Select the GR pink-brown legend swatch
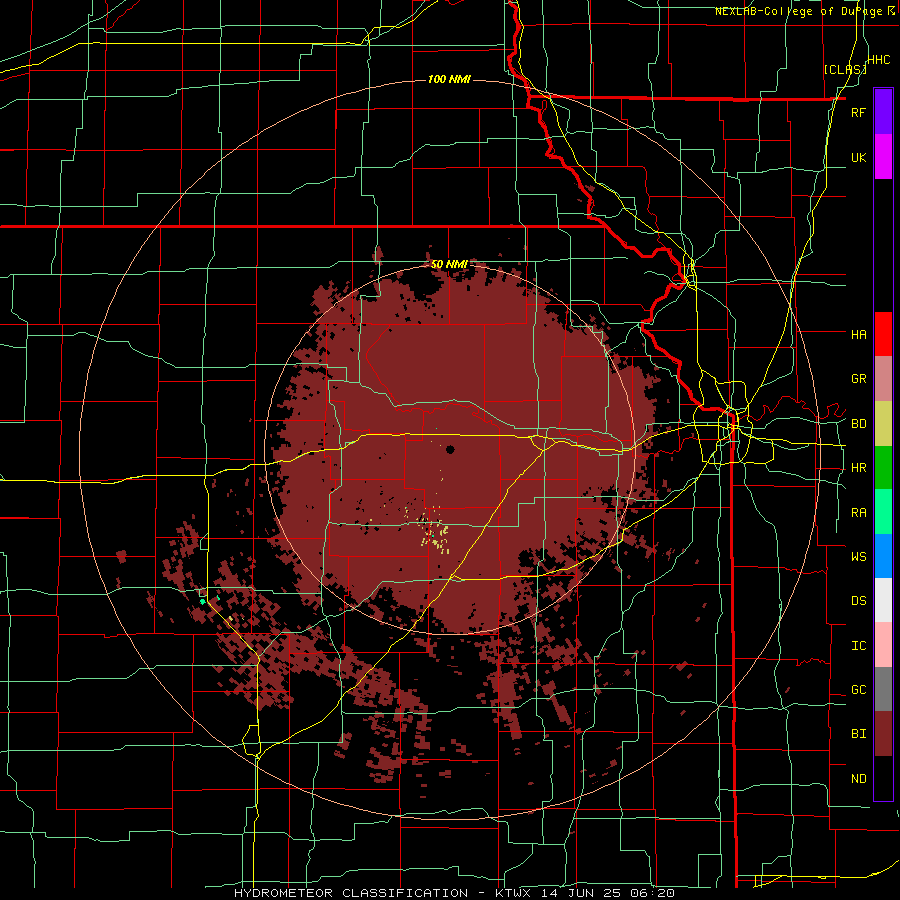Image resolution: width=900 pixels, height=900 pixels. tap(883, 379)
